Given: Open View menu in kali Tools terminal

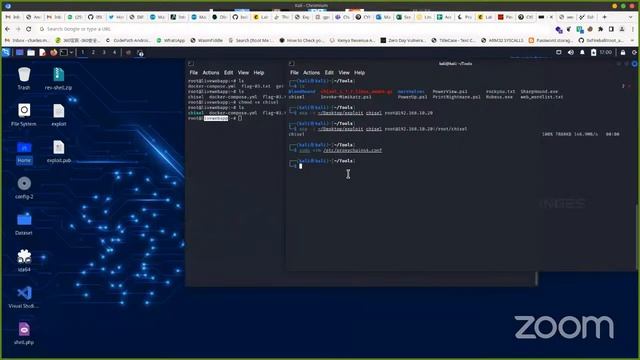Looking at the screenshot, I should point(344,73).
